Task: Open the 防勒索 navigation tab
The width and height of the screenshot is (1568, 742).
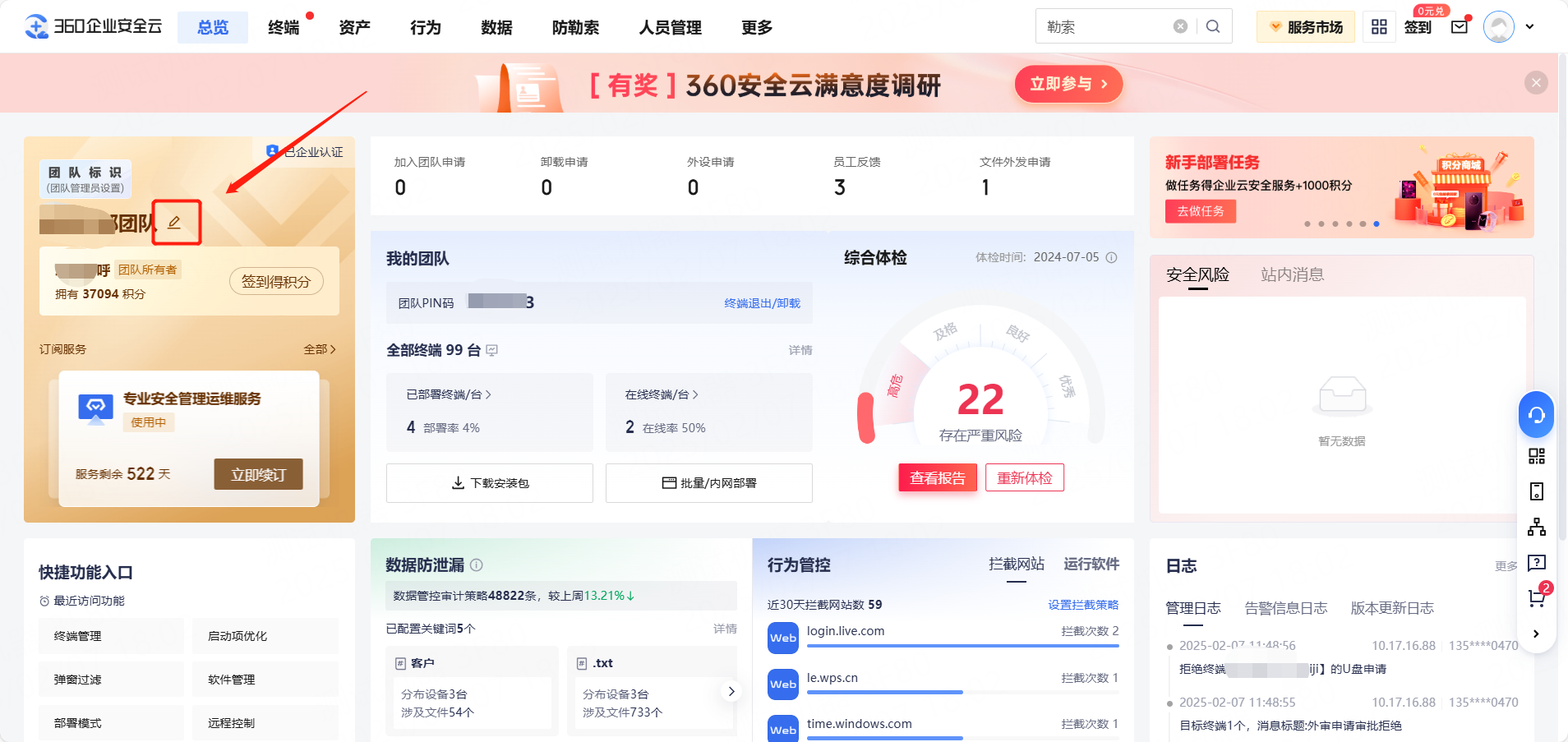Action: coord(575,28)
